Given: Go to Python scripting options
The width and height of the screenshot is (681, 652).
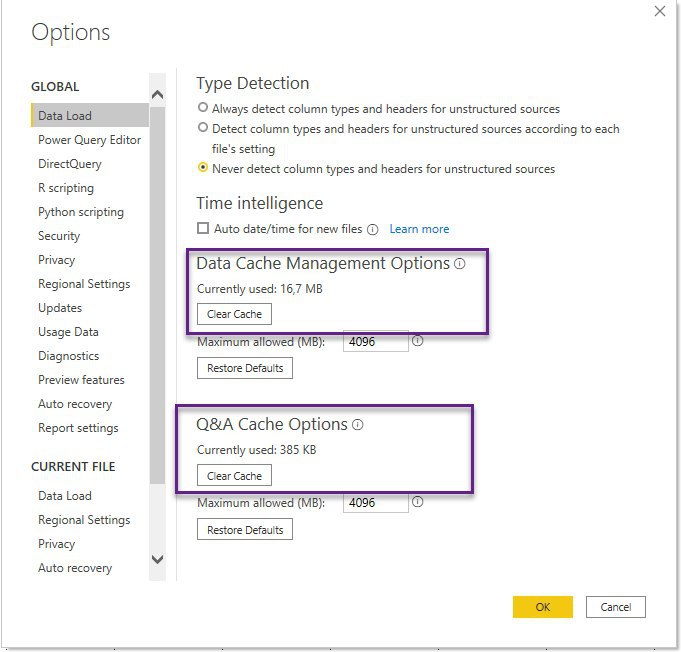Looking at the screenshot, I should tap(81, 212).
